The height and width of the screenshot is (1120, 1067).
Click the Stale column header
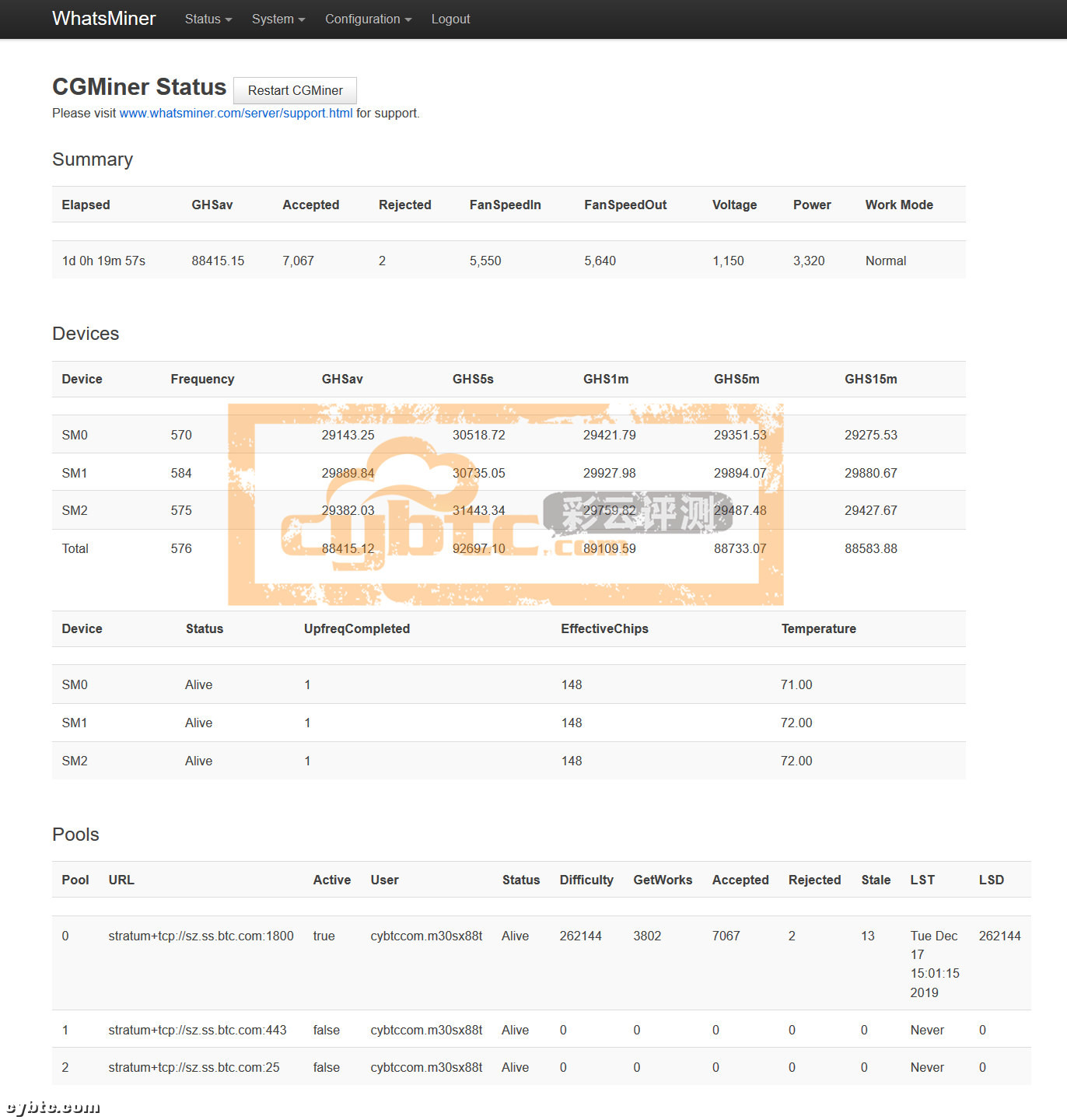[876, 880]
